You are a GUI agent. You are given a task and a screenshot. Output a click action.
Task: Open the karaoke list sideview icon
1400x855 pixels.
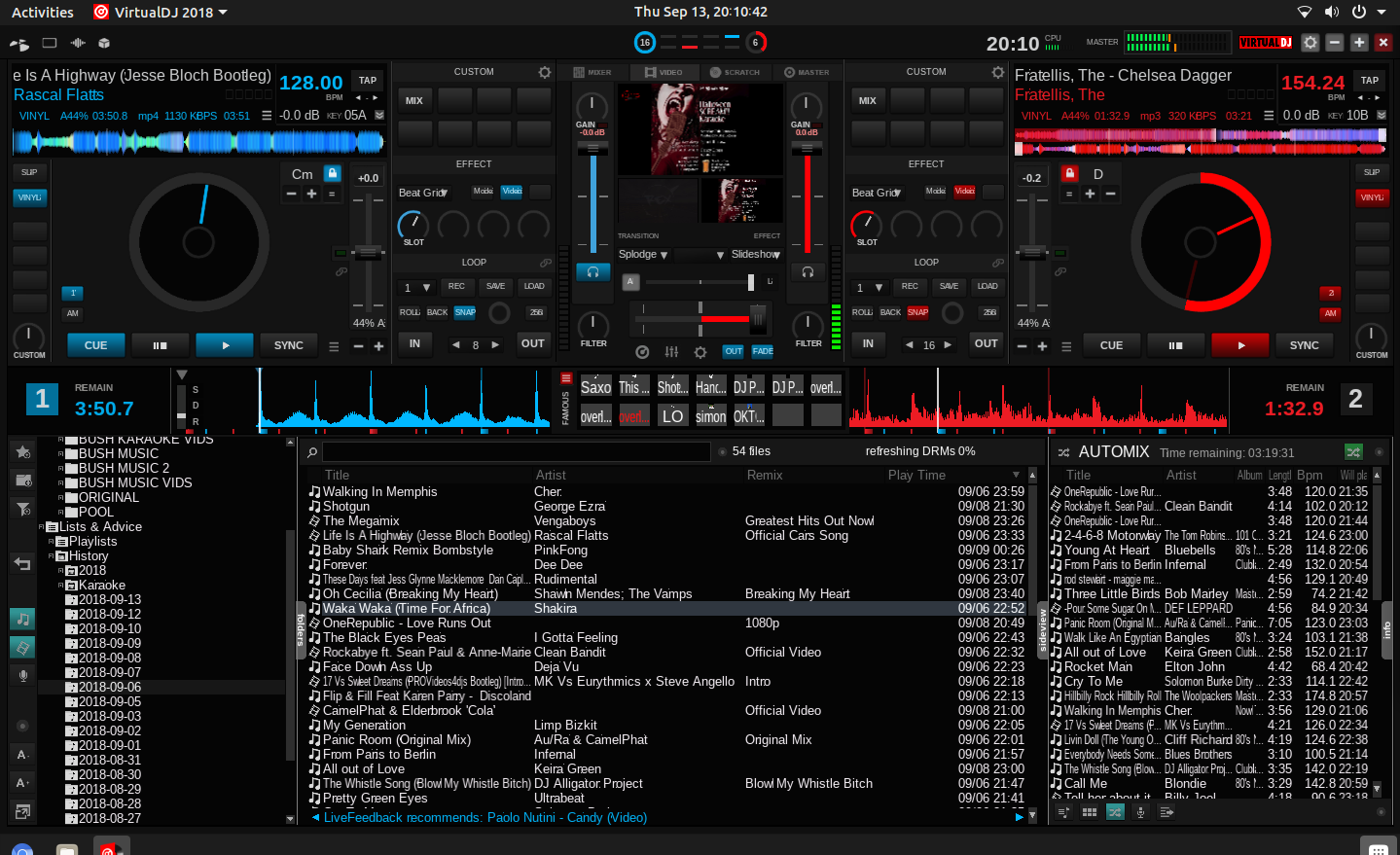(x=1140, y=811)
